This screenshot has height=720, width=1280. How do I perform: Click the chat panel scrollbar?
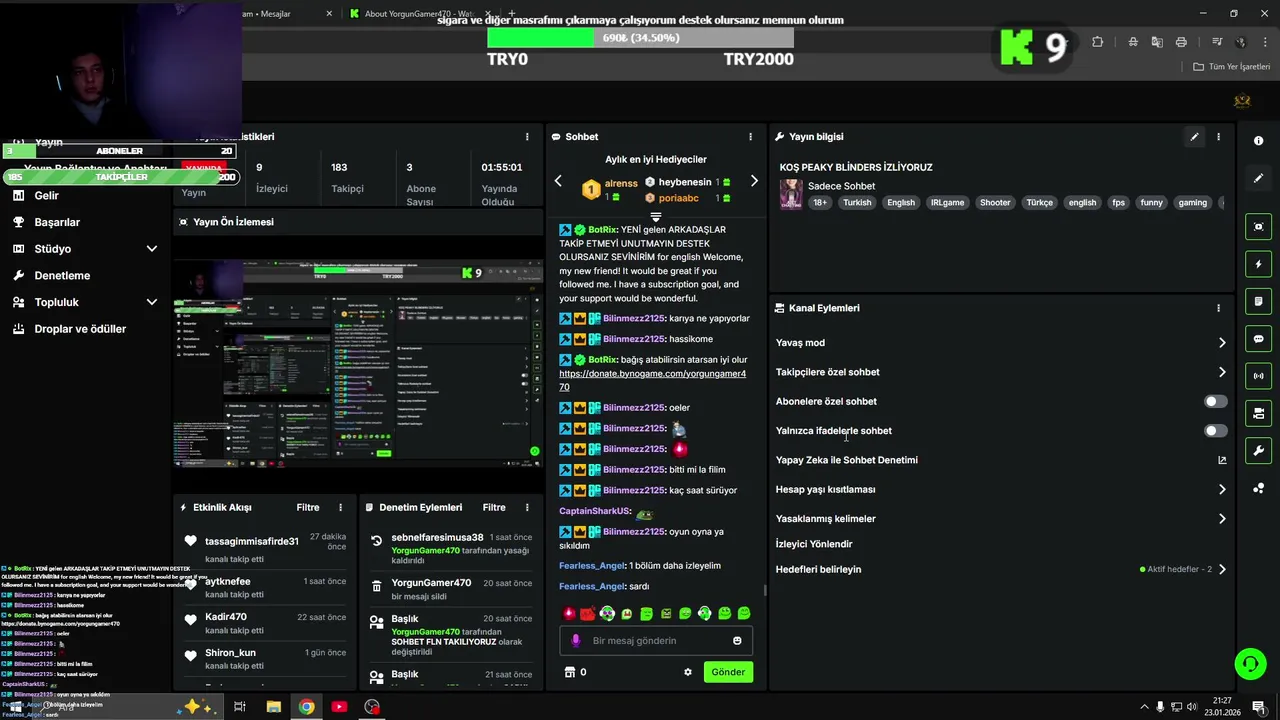click(x=765, y=591)
